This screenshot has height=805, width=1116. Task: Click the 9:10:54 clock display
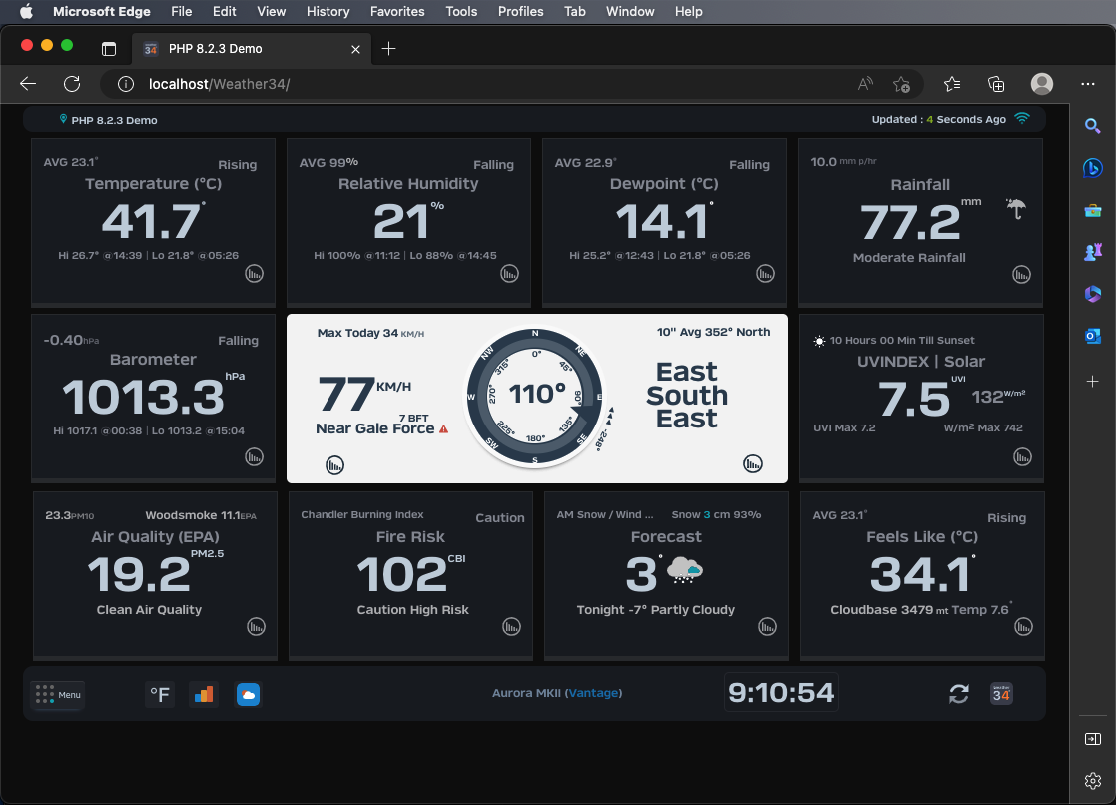[x=781, y=693]
